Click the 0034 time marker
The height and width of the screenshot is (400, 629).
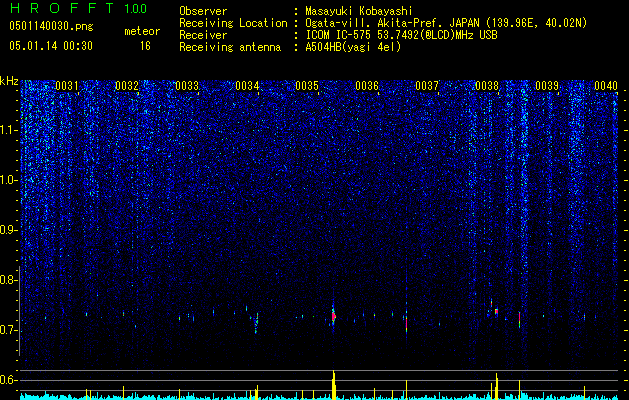click(x=247, y=86)
